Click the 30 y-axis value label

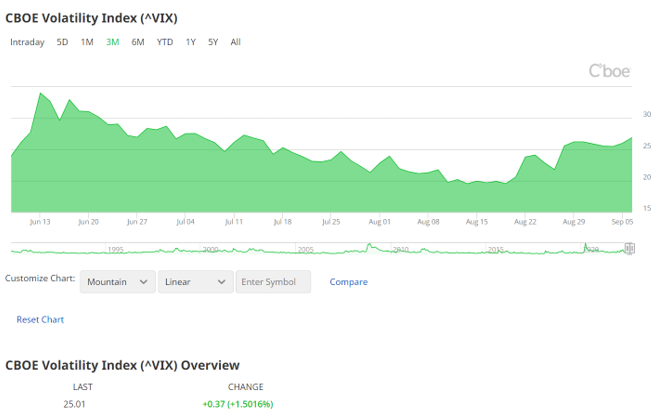point(647,114)
